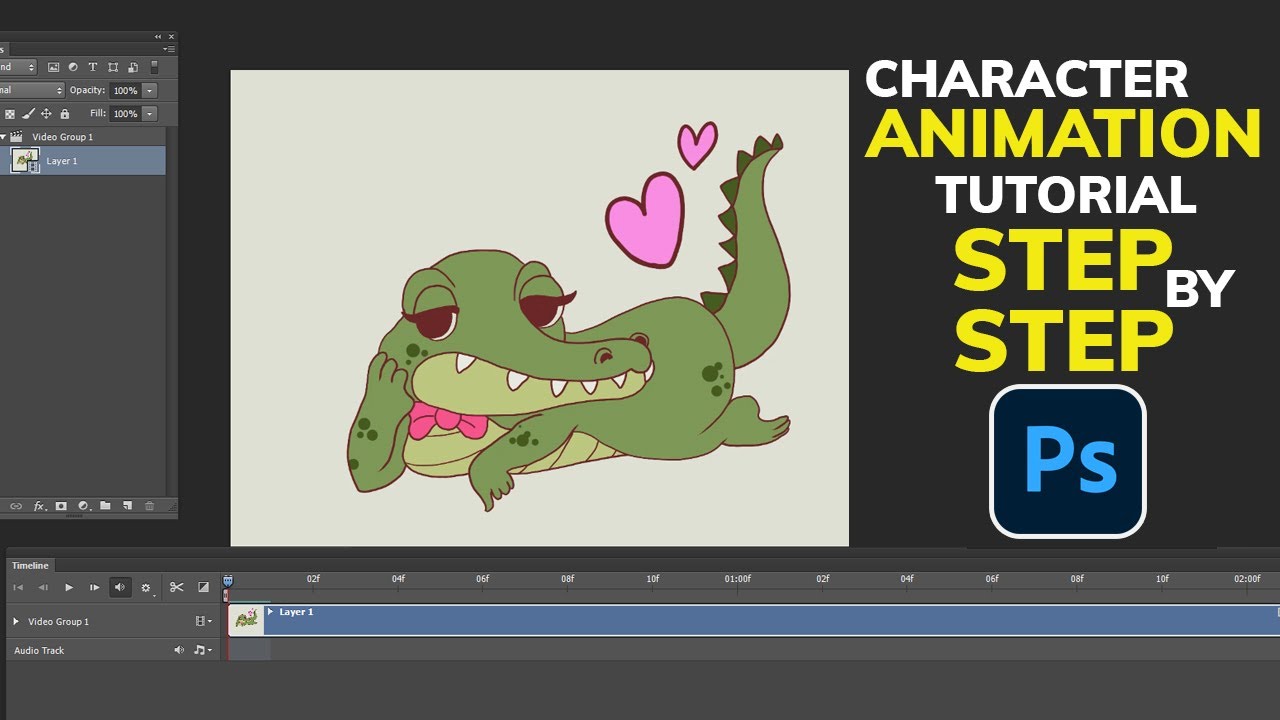Filter layers by adjustment layer type

pos(73,67)
